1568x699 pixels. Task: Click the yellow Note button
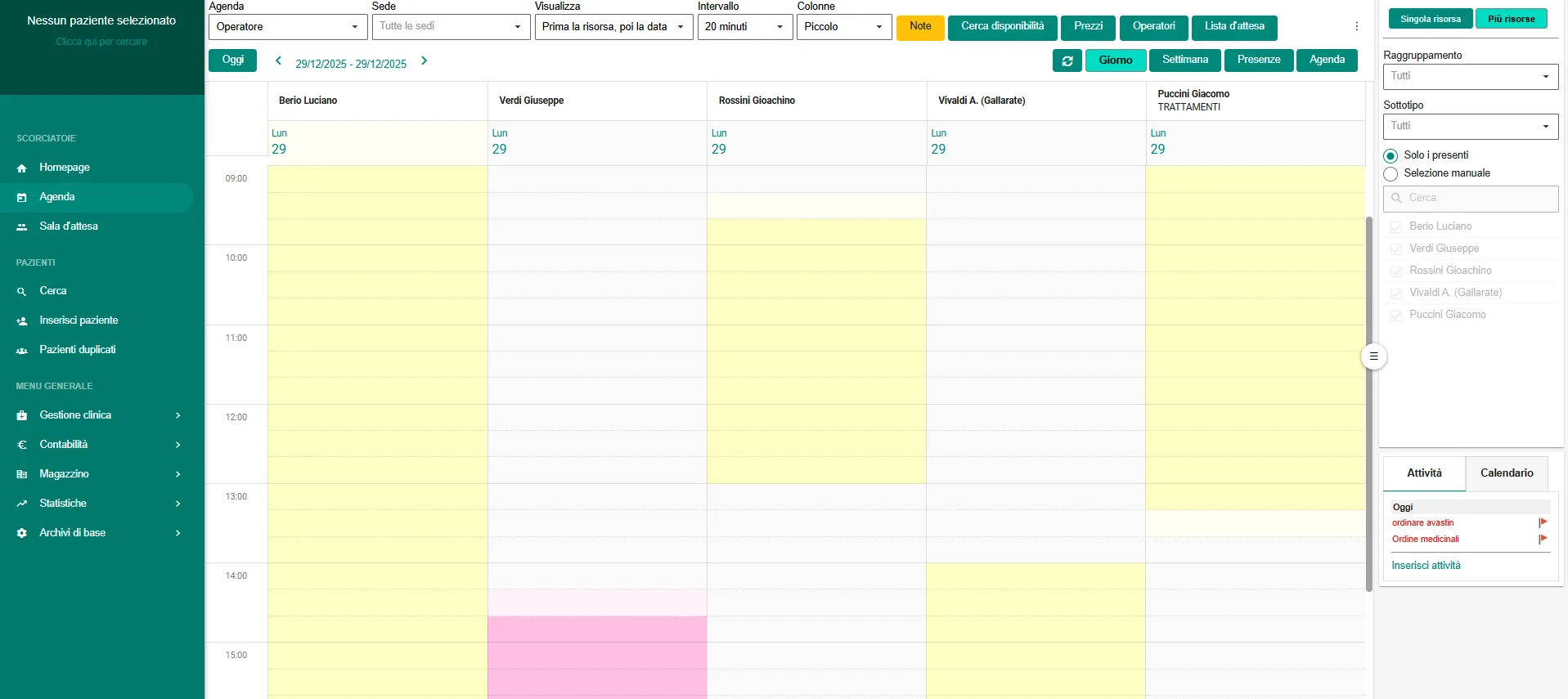coord(920,27)
